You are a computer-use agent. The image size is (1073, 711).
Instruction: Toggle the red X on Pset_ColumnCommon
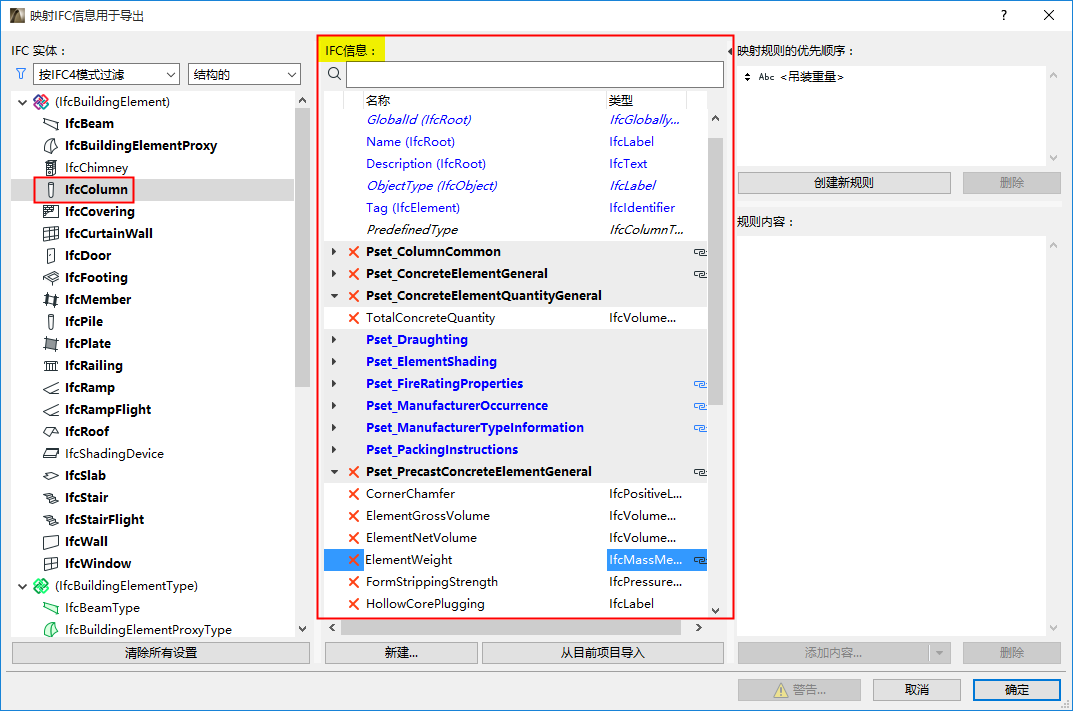tap(354, 252)
